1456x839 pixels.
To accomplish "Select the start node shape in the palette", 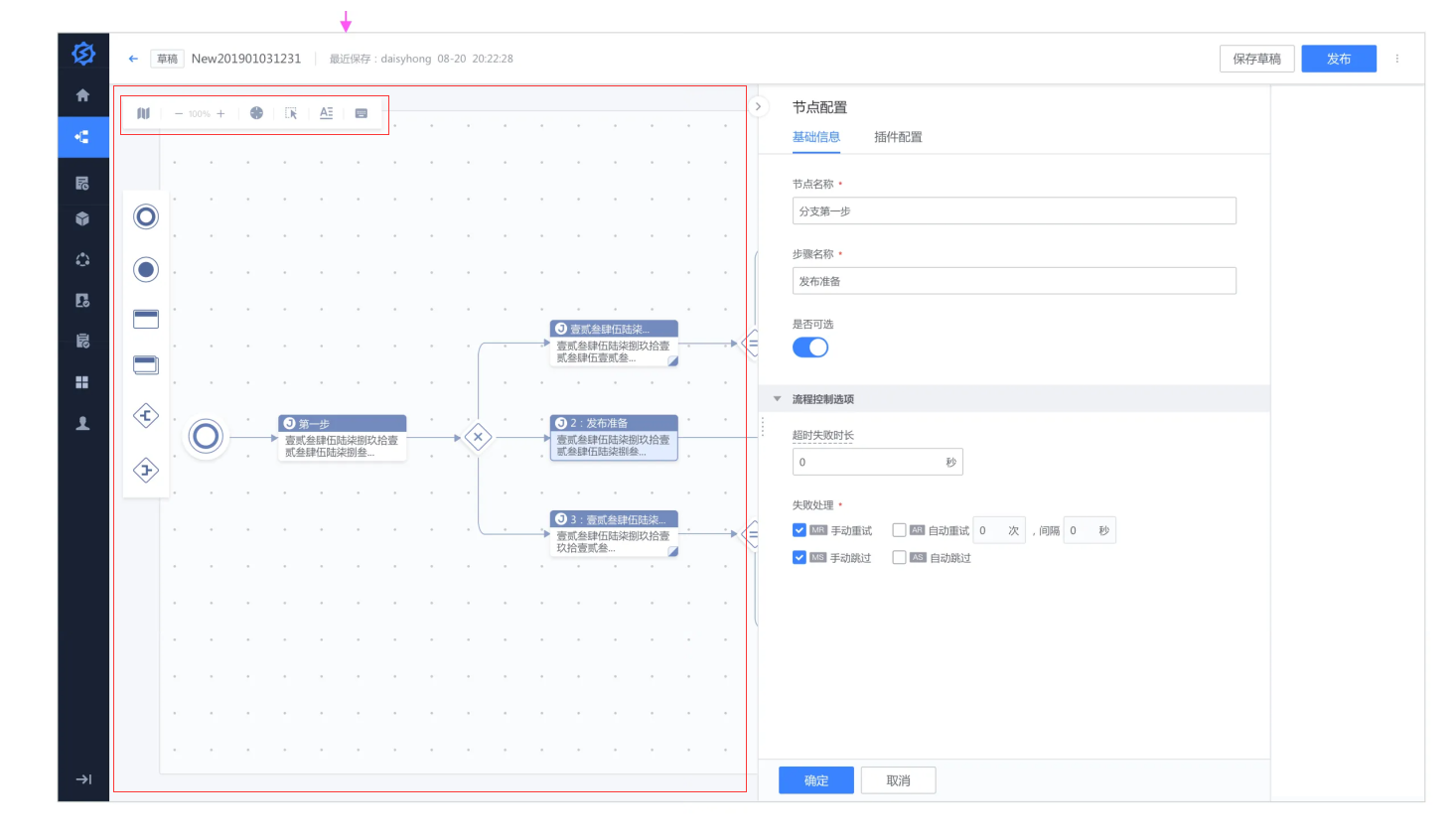I will (145, 216).
